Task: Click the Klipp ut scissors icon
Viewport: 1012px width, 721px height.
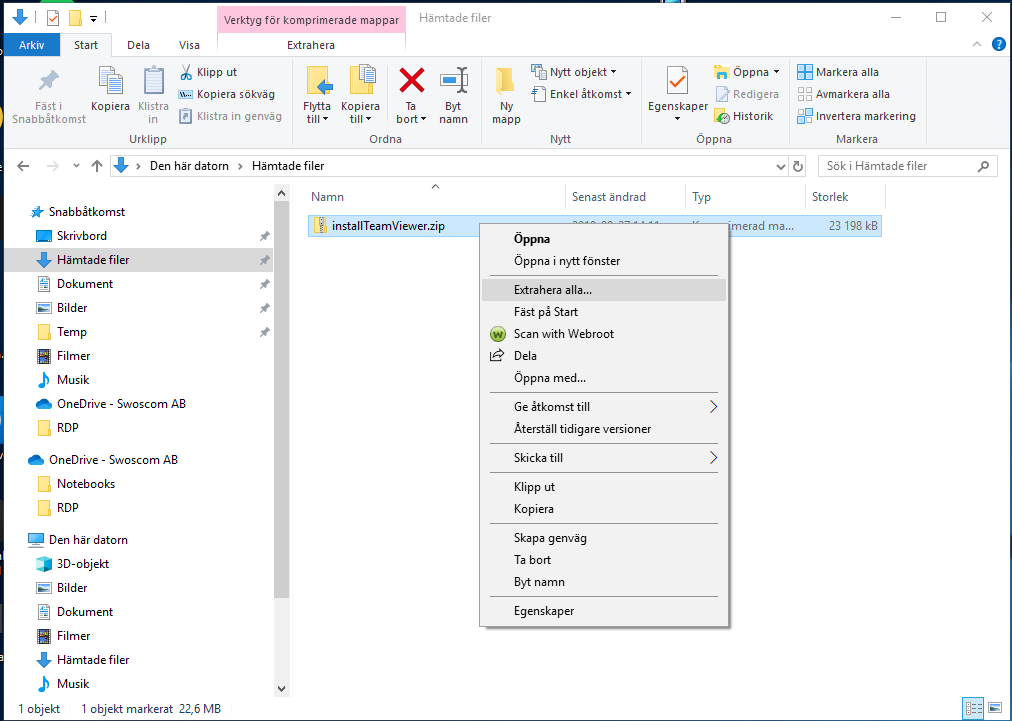Action: coord(186,73)
